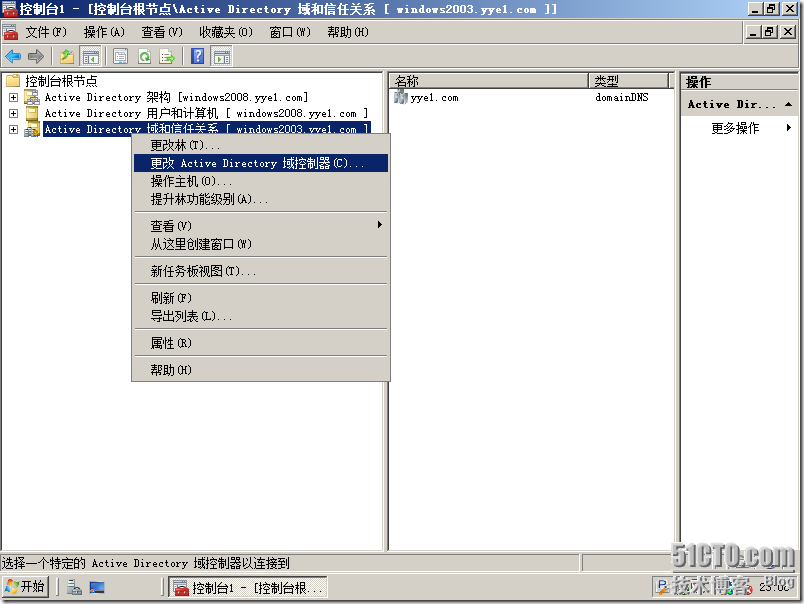Click the 控制台根节点 folder icon
The height and width of the screenshot is (604, 804).
pos(13,80)
